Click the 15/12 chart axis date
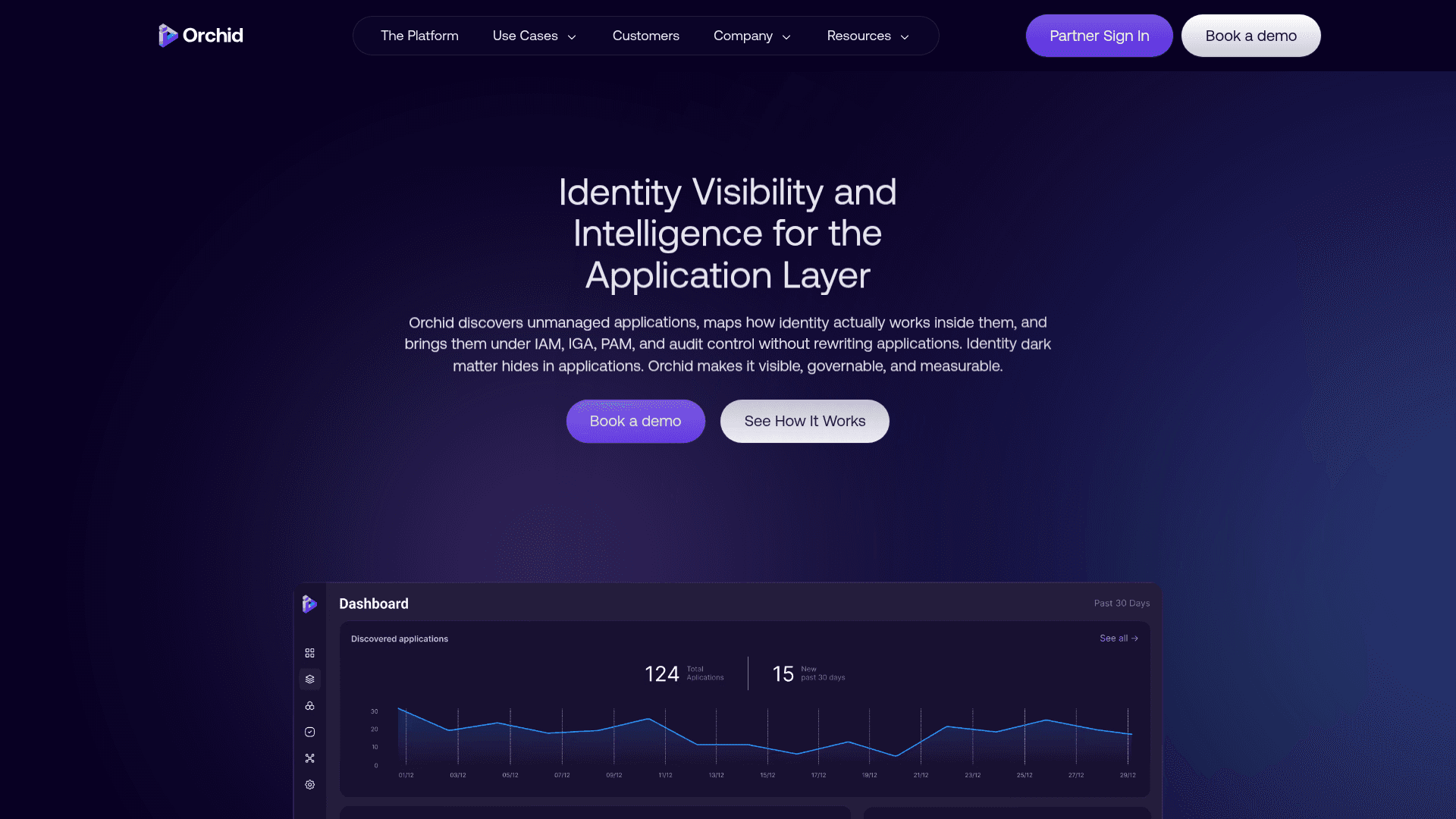The height and width of the screenshot is (819, 1456). 767,775
